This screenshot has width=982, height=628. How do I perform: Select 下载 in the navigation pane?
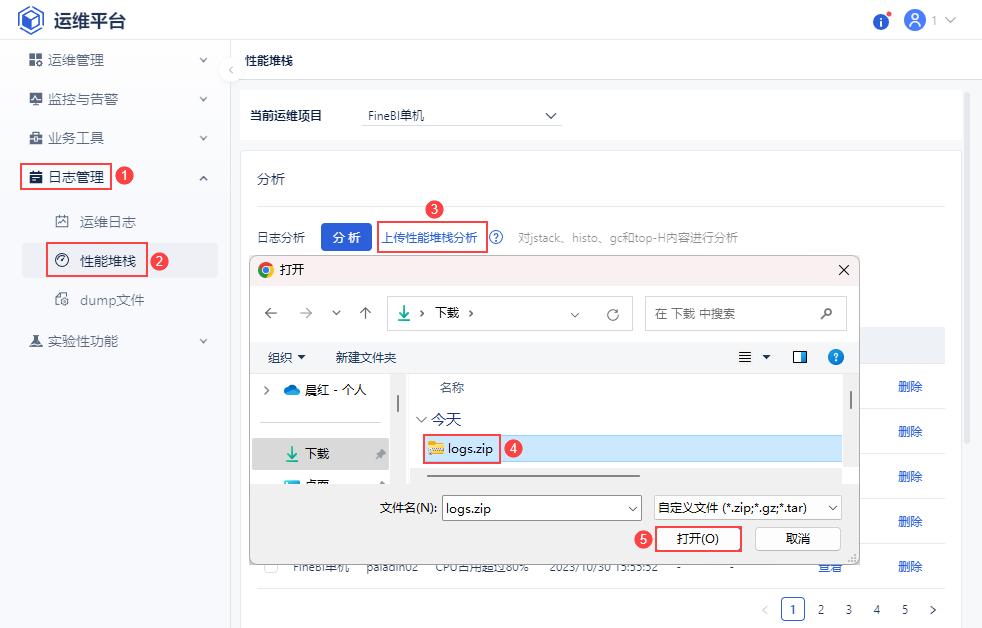[x=320, y=454]
